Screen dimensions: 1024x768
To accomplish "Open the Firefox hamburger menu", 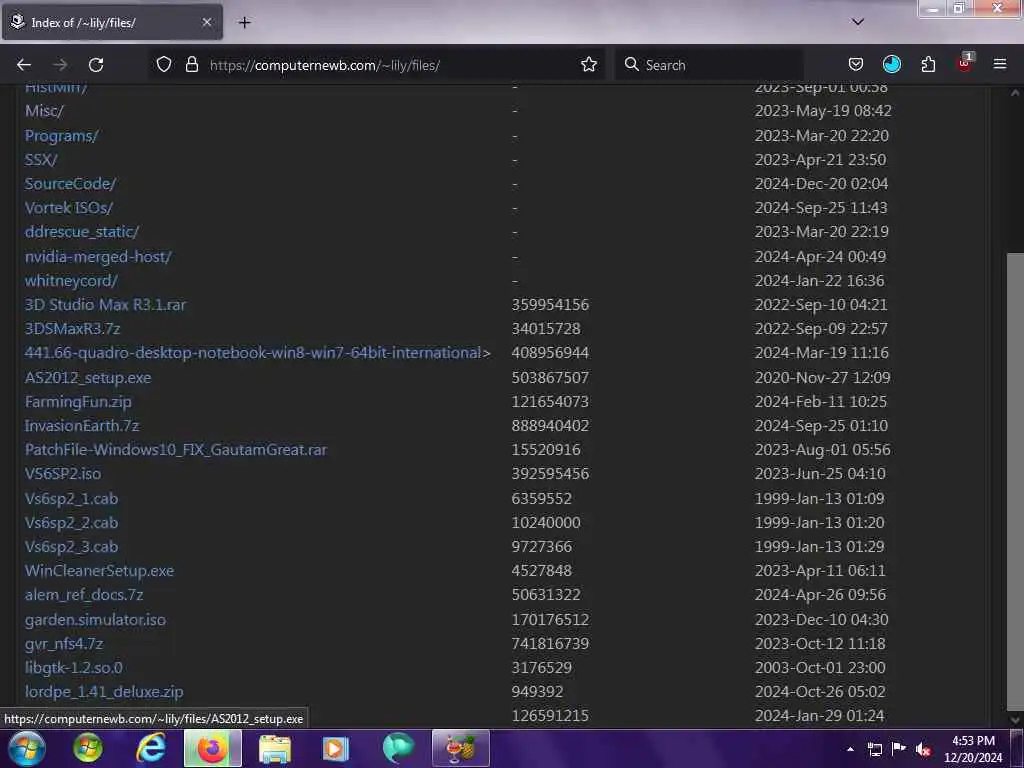I will coord(999,64).
